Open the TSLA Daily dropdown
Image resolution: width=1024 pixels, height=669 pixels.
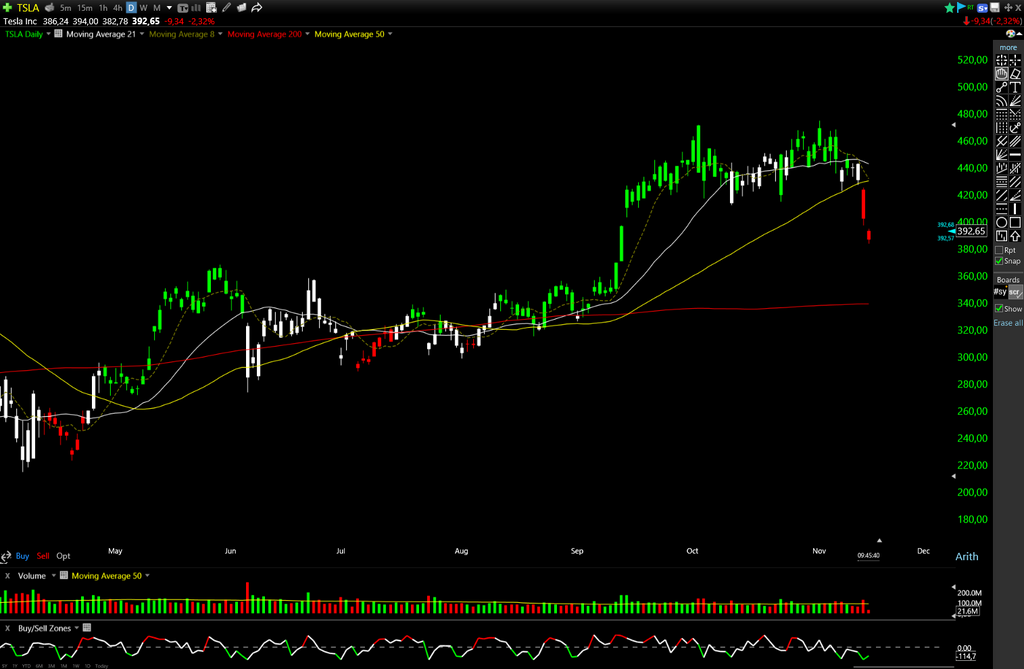pyautogui.click(x=48, y=34)
